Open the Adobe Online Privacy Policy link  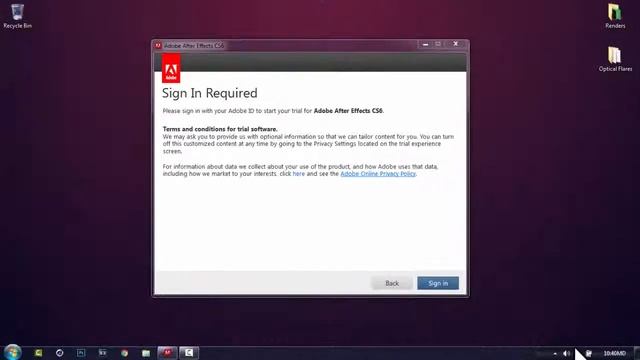click(x=378, y=173)
